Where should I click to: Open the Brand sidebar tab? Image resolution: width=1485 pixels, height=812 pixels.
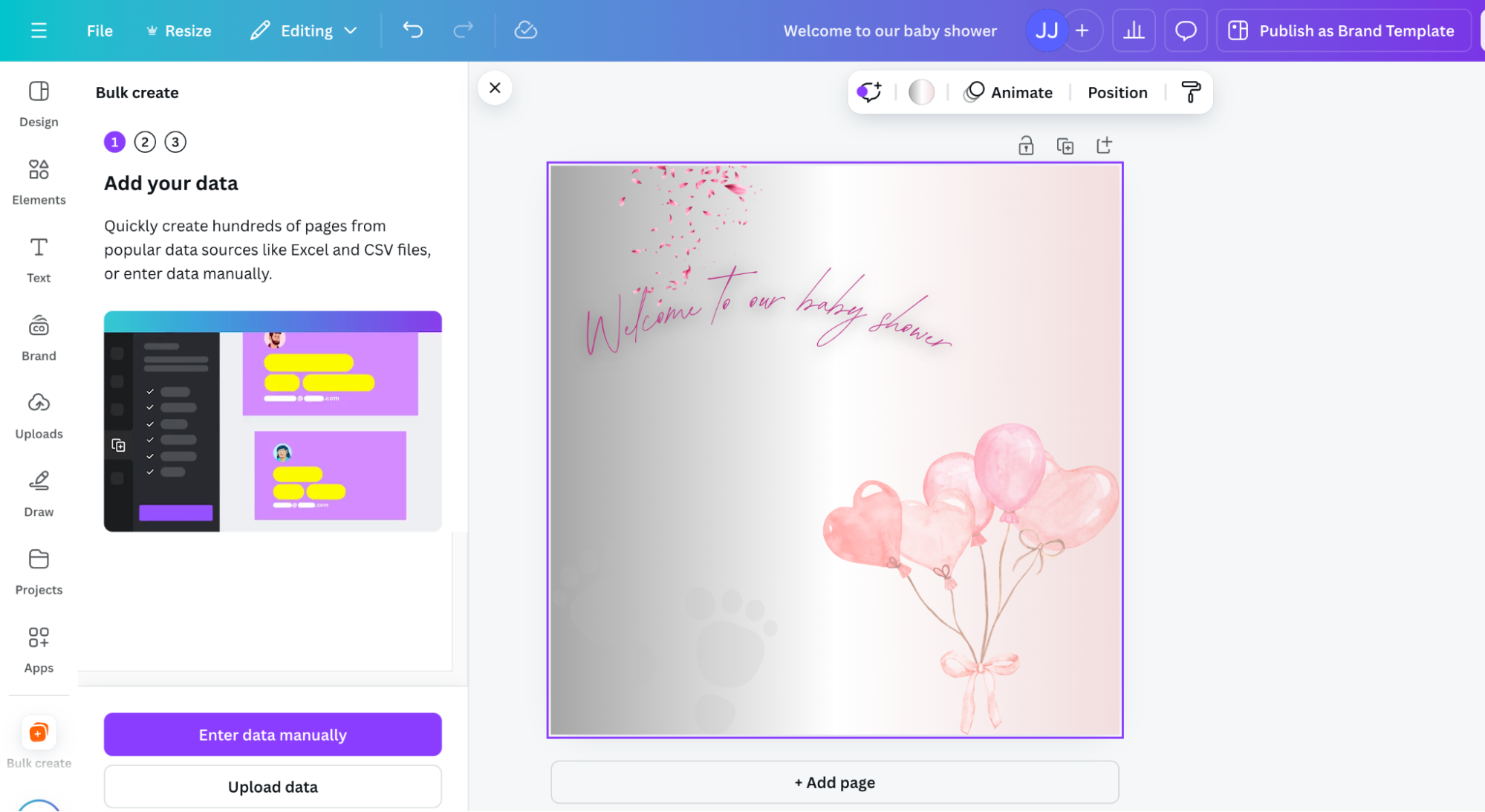click(39, 338)
